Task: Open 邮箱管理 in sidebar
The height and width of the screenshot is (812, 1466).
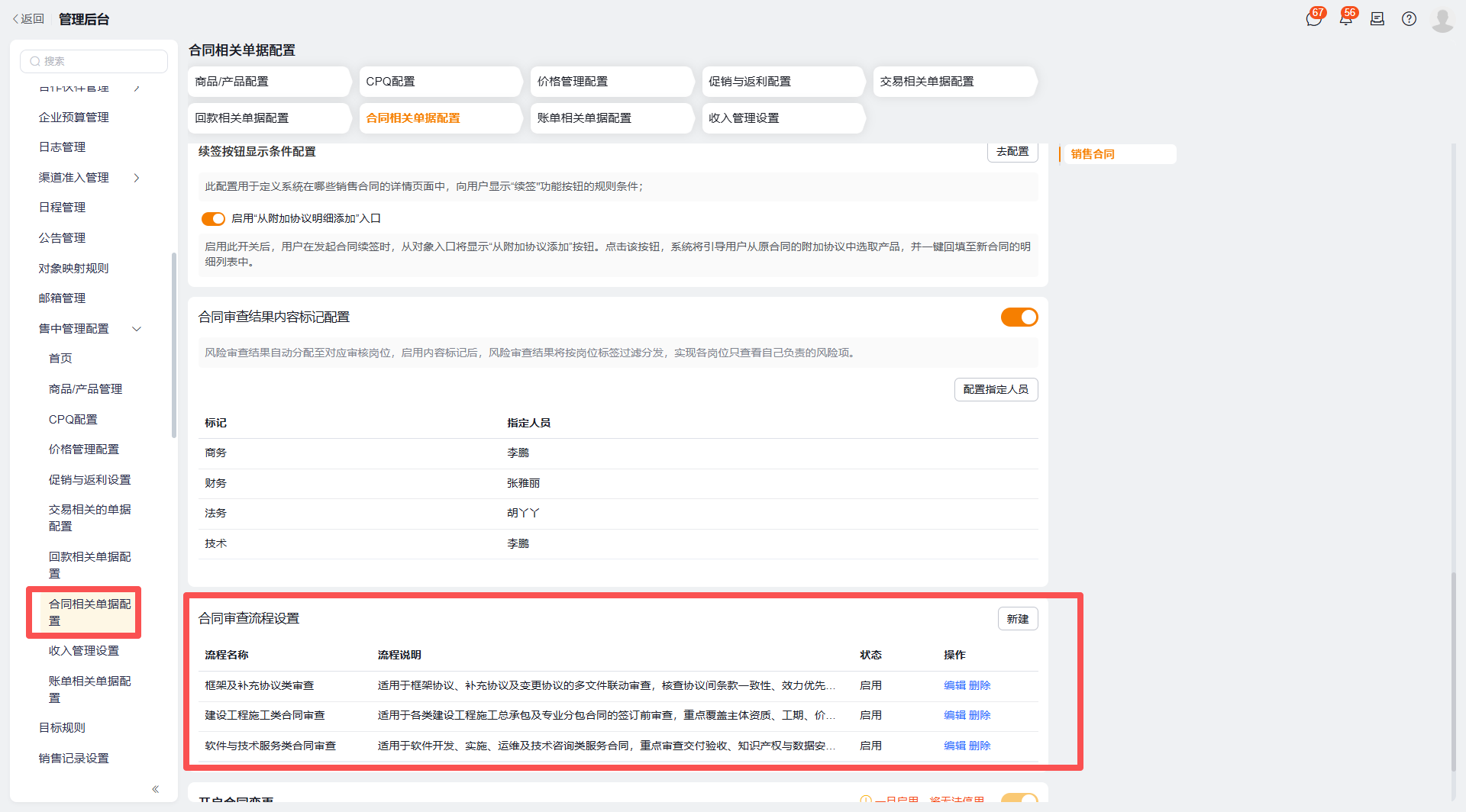Action: [63, 298]
